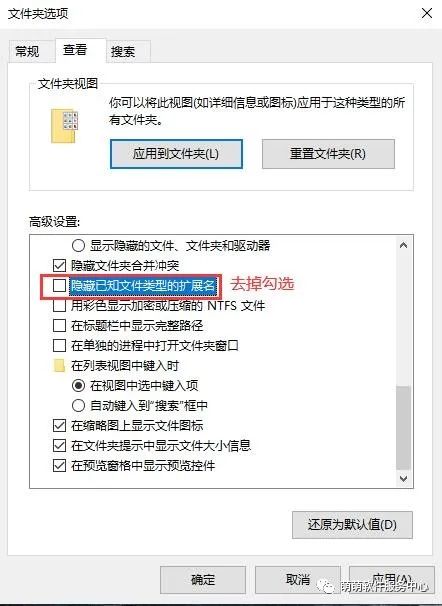Confirm with the 确定 button
442x606 pixels.
coord(203,580)
